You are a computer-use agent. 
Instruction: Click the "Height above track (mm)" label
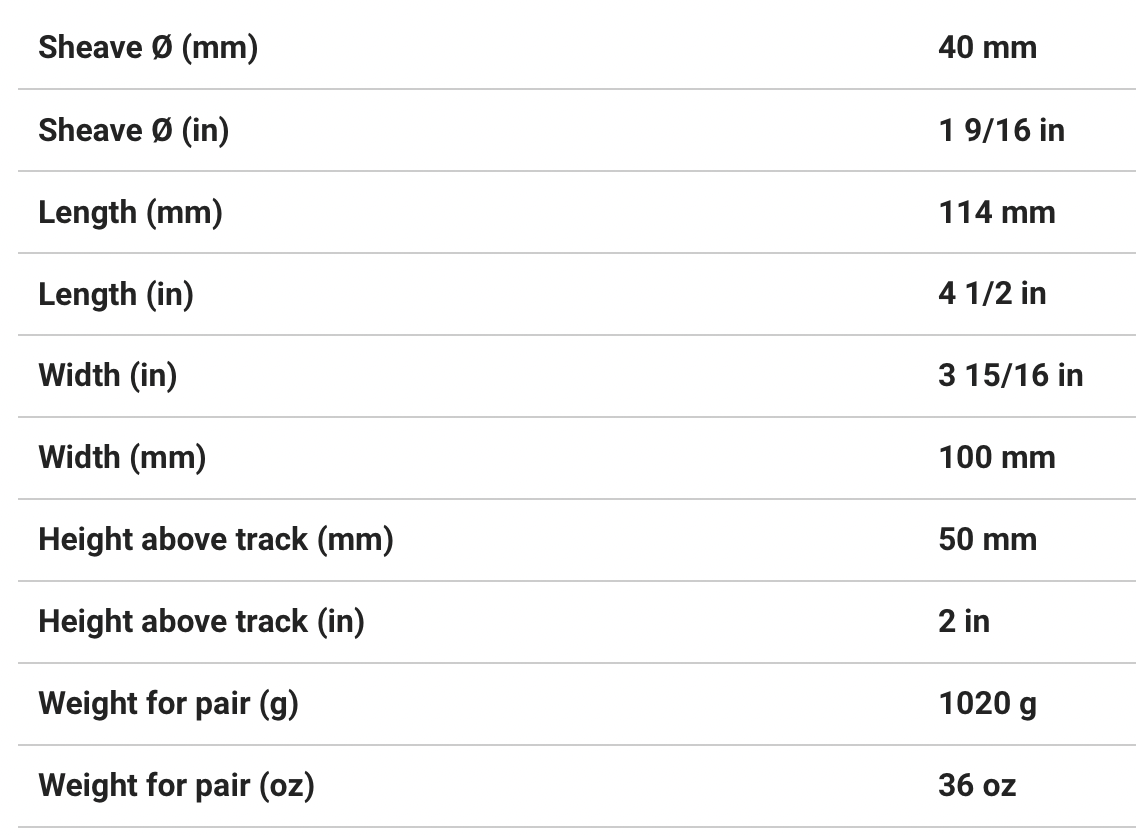(x=216, y=540)
